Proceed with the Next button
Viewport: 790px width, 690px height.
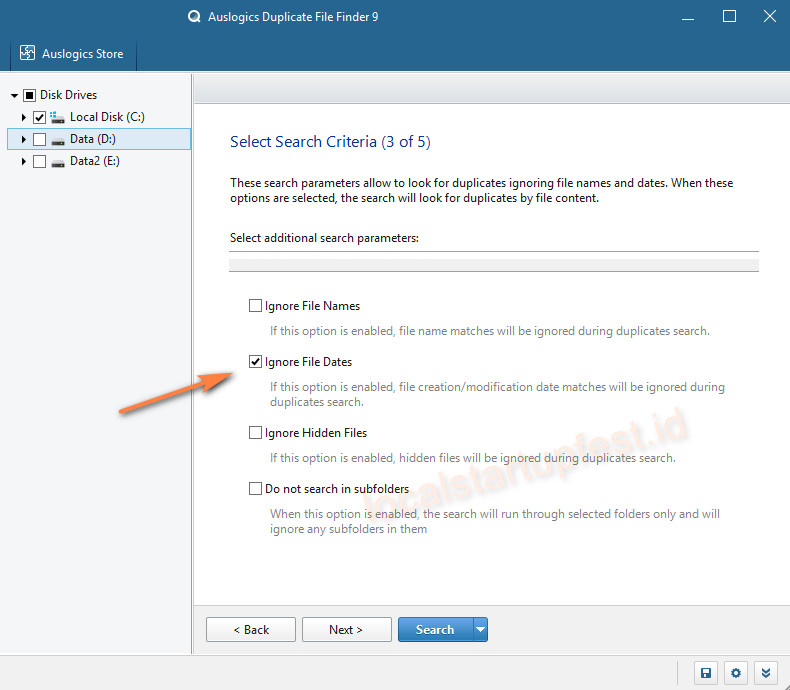[x=347, y=630]
